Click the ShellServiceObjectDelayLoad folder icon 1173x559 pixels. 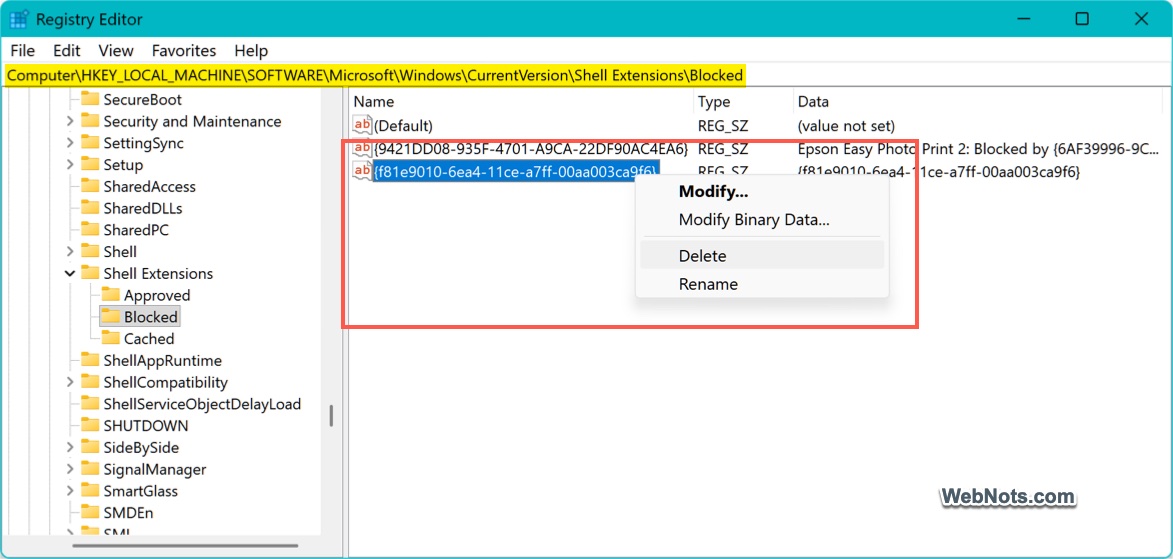(x=90, y=403)
